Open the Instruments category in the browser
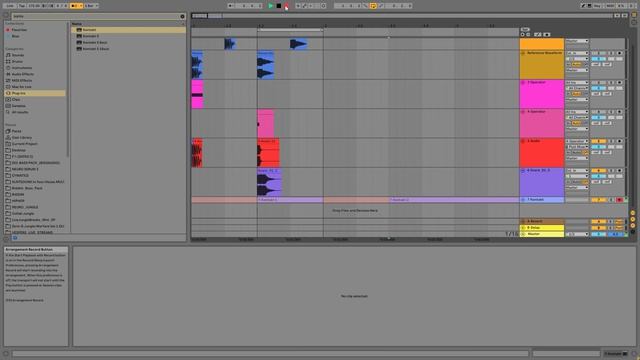 22,68
